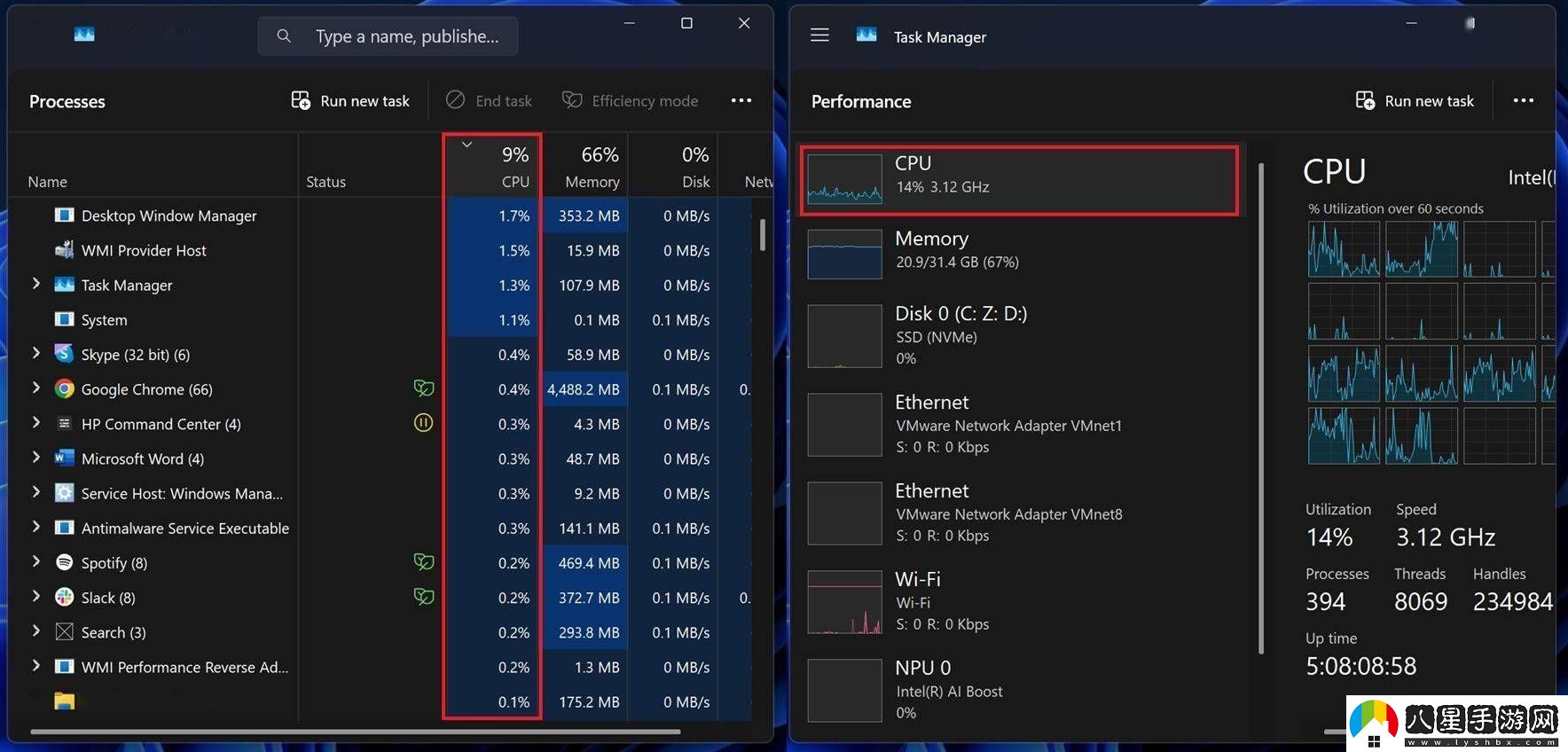Viewport: 1568px width, 752px height.
Task: Expand Service Host: Windows Management group
Action: [36, 492]
